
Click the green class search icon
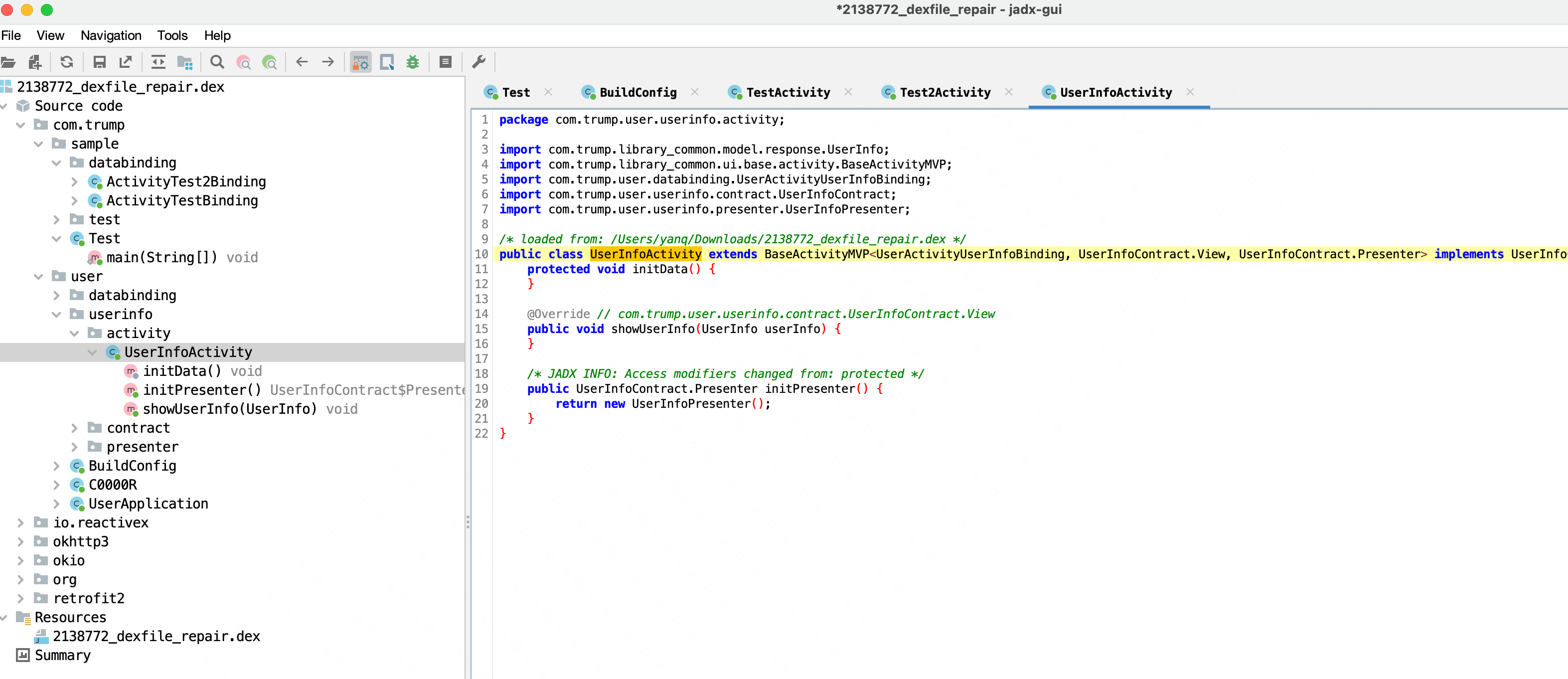(269, 62)
